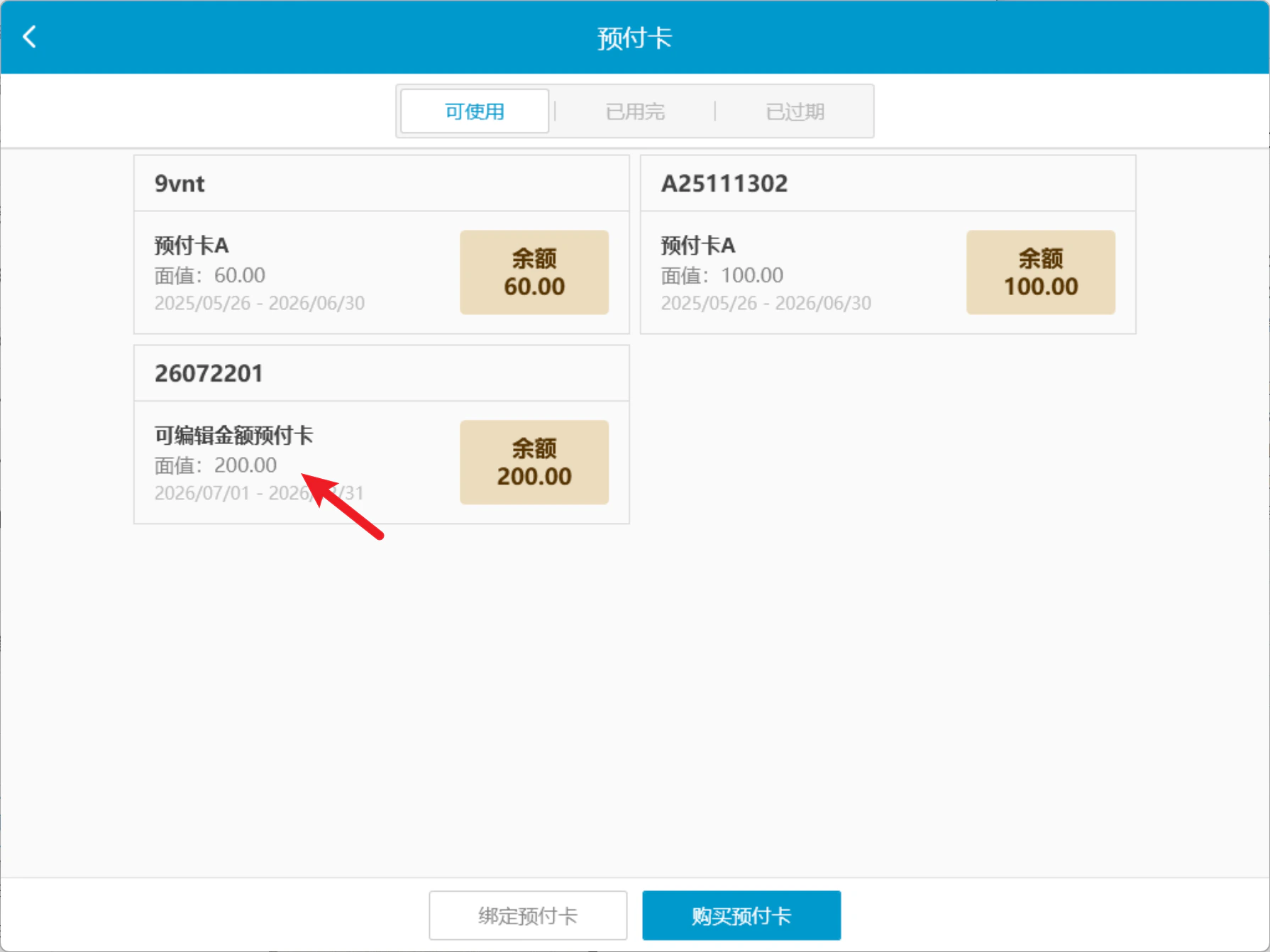Click the 预付卡 page title
Screen dimensions: 1270x952
coord(635,38)
